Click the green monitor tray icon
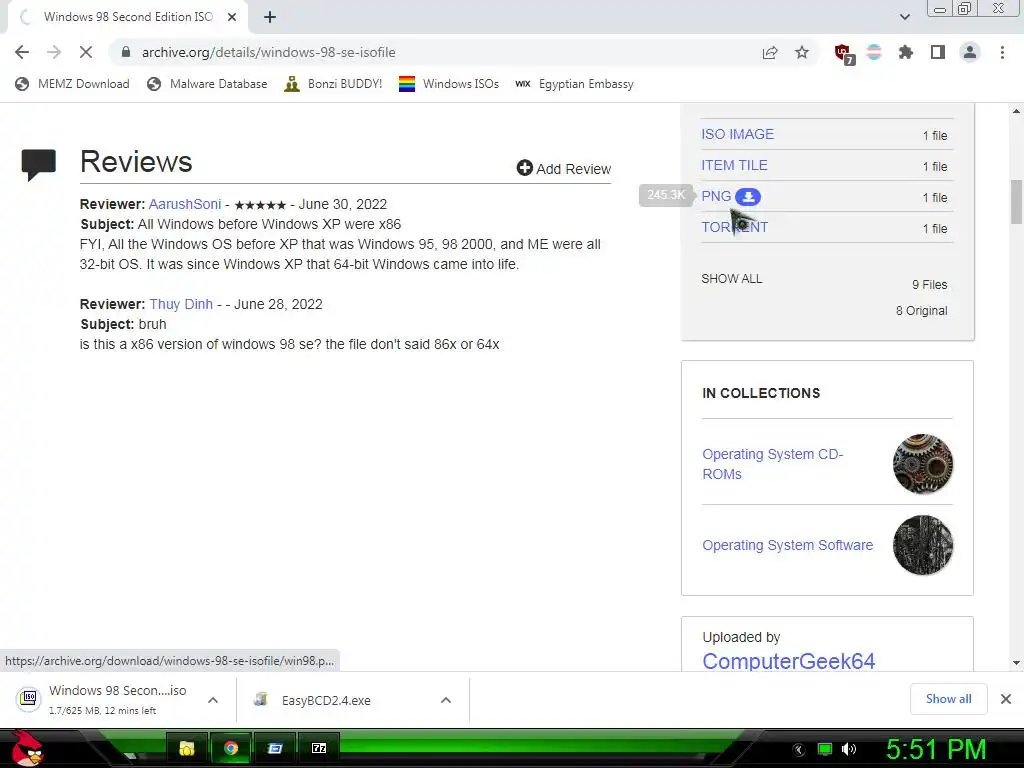1024x768 pixels. coord(825,749)
